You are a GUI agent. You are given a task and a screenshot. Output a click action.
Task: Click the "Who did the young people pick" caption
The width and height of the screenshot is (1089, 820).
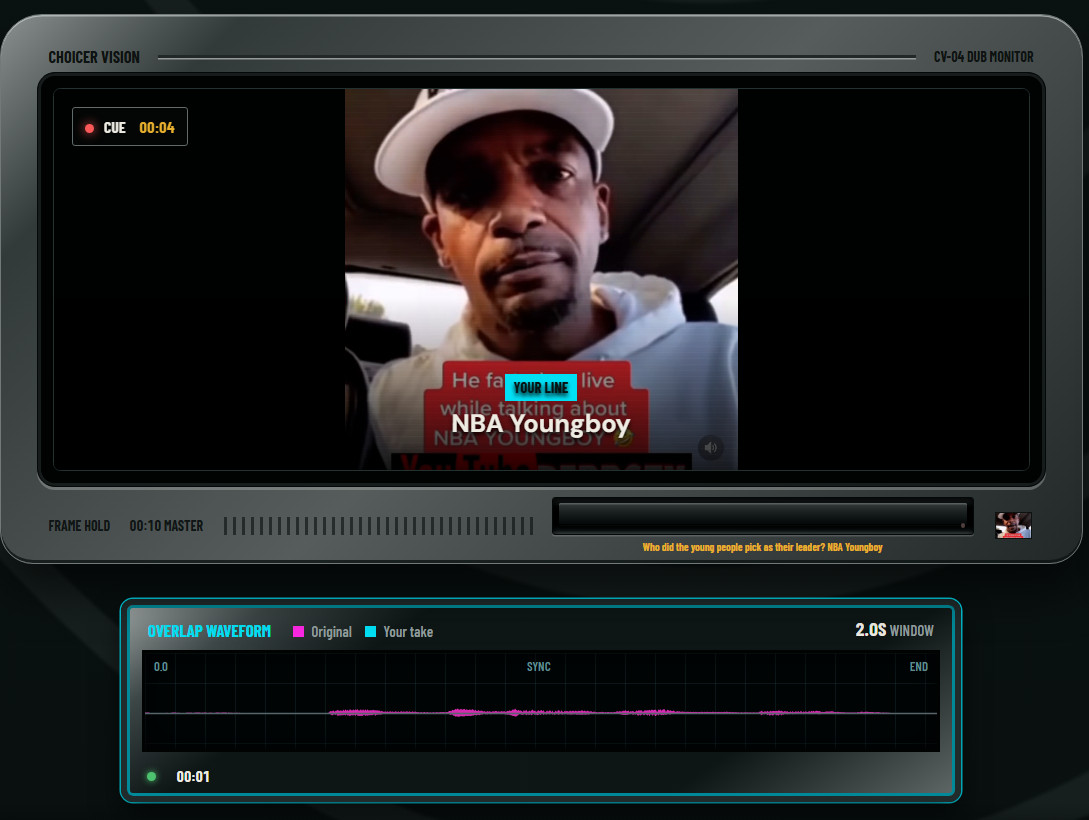click(763, 547)
